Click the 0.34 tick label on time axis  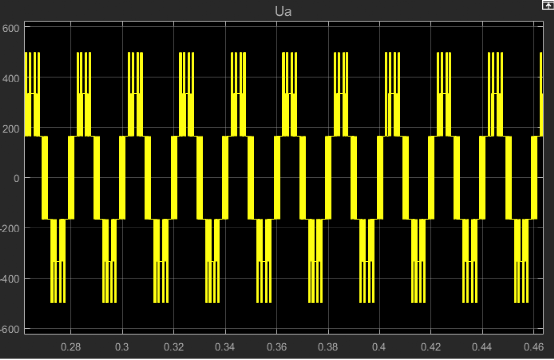(225, 347)
